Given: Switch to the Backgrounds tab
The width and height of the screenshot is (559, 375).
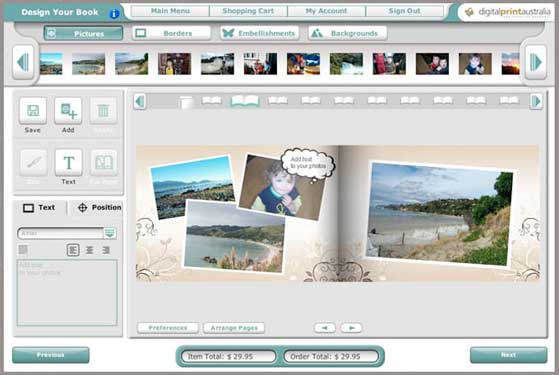Looking at the screenshot, I should (348, 33).
